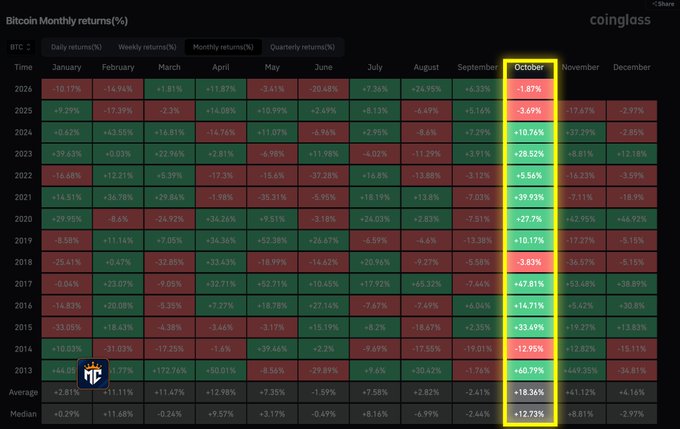Switch to the Quarterly returns(%) tab
This screenshot has width=680, height=429.
[302, 47]
